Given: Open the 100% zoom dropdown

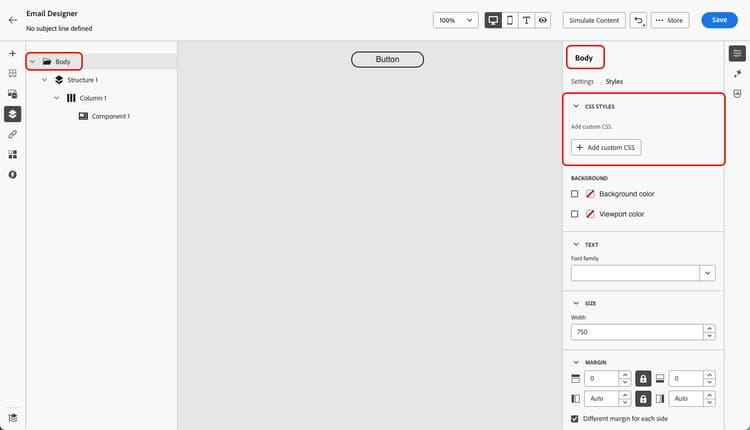Looking at the screenshot, I should 455,20.
